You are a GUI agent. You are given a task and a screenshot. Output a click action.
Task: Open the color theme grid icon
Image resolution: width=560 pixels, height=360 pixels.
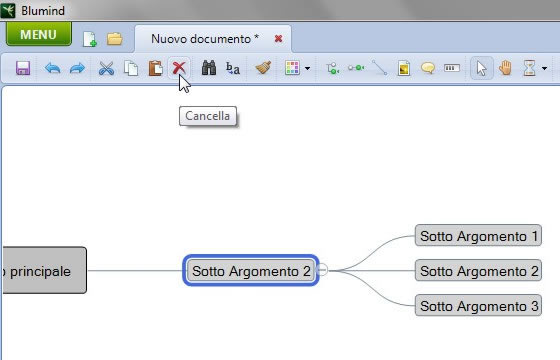(292, 68)
